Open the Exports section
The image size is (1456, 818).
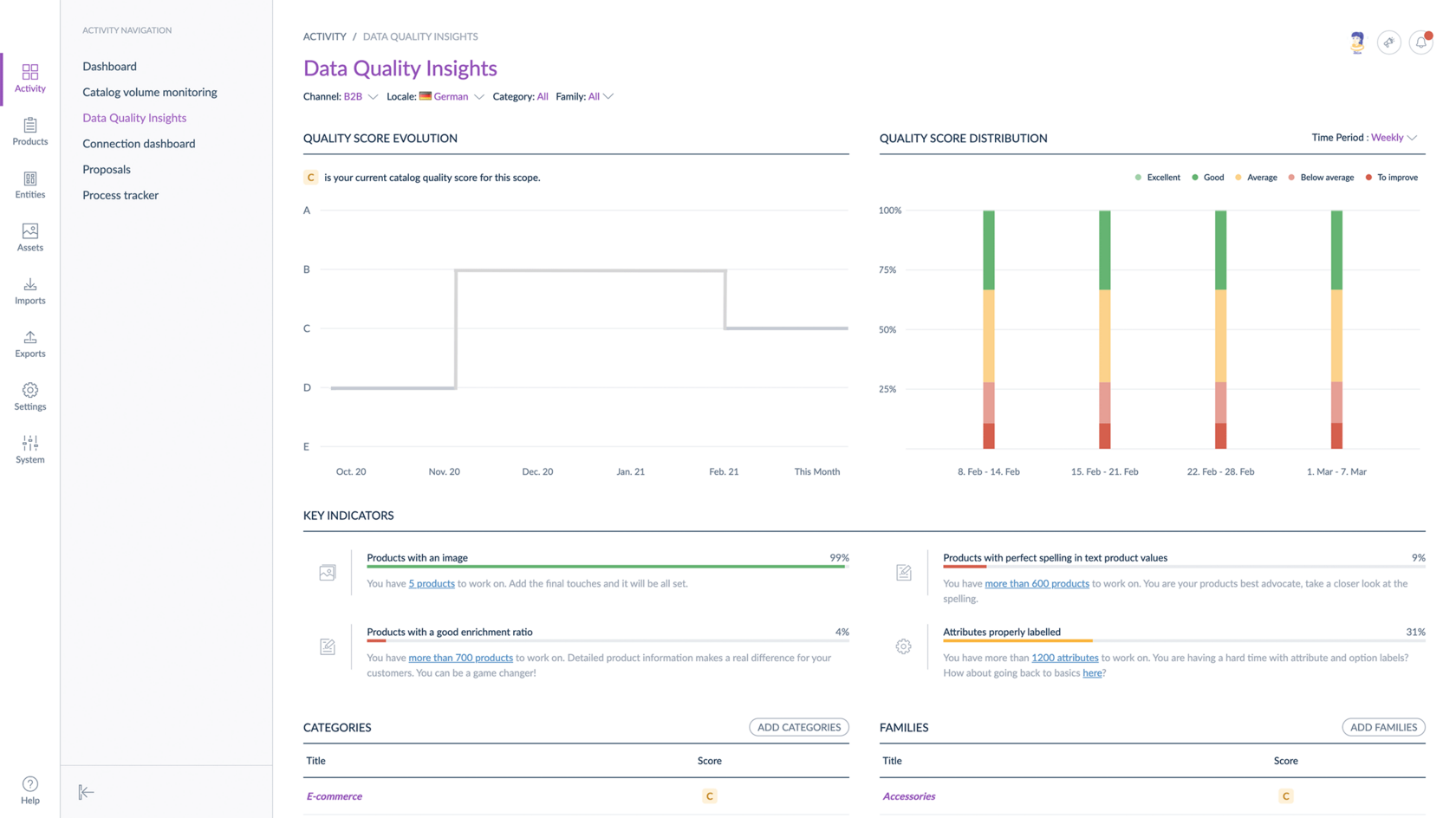tap(30, 343)
